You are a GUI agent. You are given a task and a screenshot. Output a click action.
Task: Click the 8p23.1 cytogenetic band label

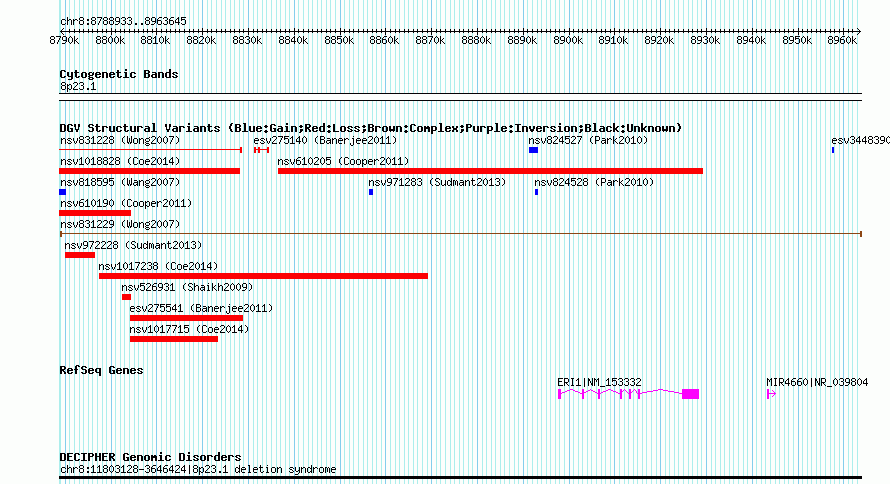click(x=78, y=86)
